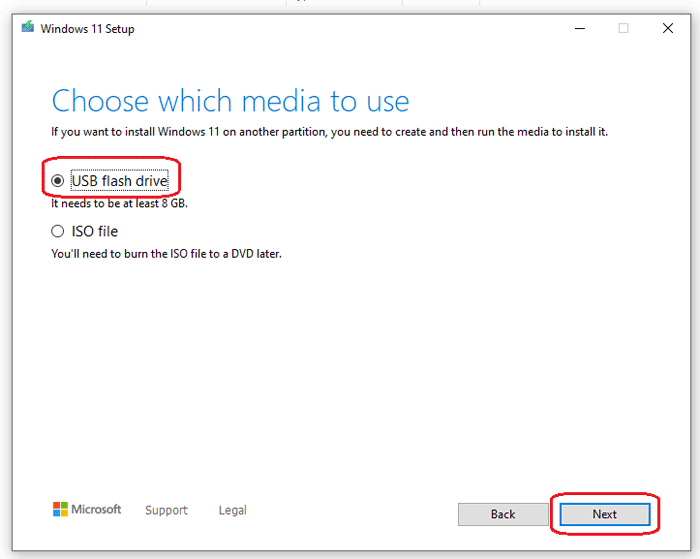Click the Next button
This screenshot has width=700, height=559.
click(x=605, y=514)
